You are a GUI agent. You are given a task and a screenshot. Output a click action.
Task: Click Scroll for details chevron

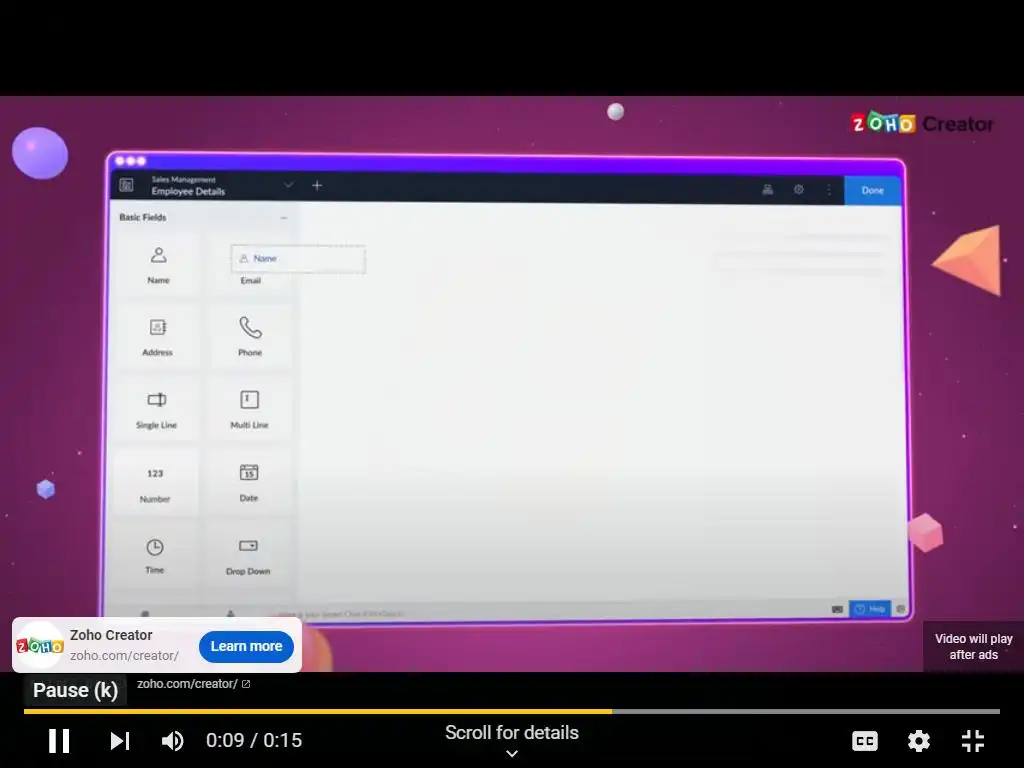(512, 753)
